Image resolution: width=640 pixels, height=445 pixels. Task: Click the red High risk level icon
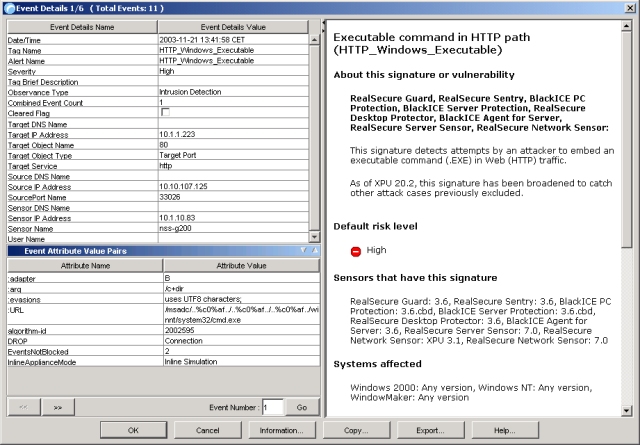coord(356,251)
